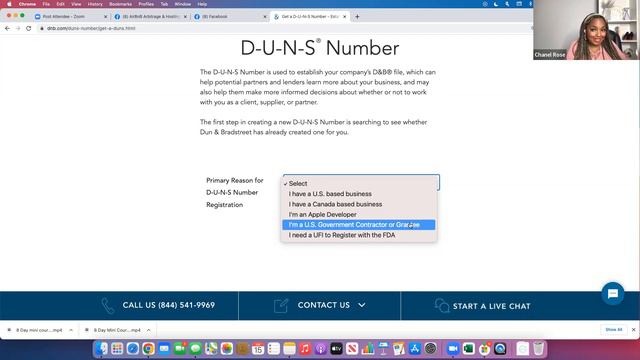This screenshot has width=640, height=360.
Task: Launch Safari from the dock
Action: tap(133, 349)
